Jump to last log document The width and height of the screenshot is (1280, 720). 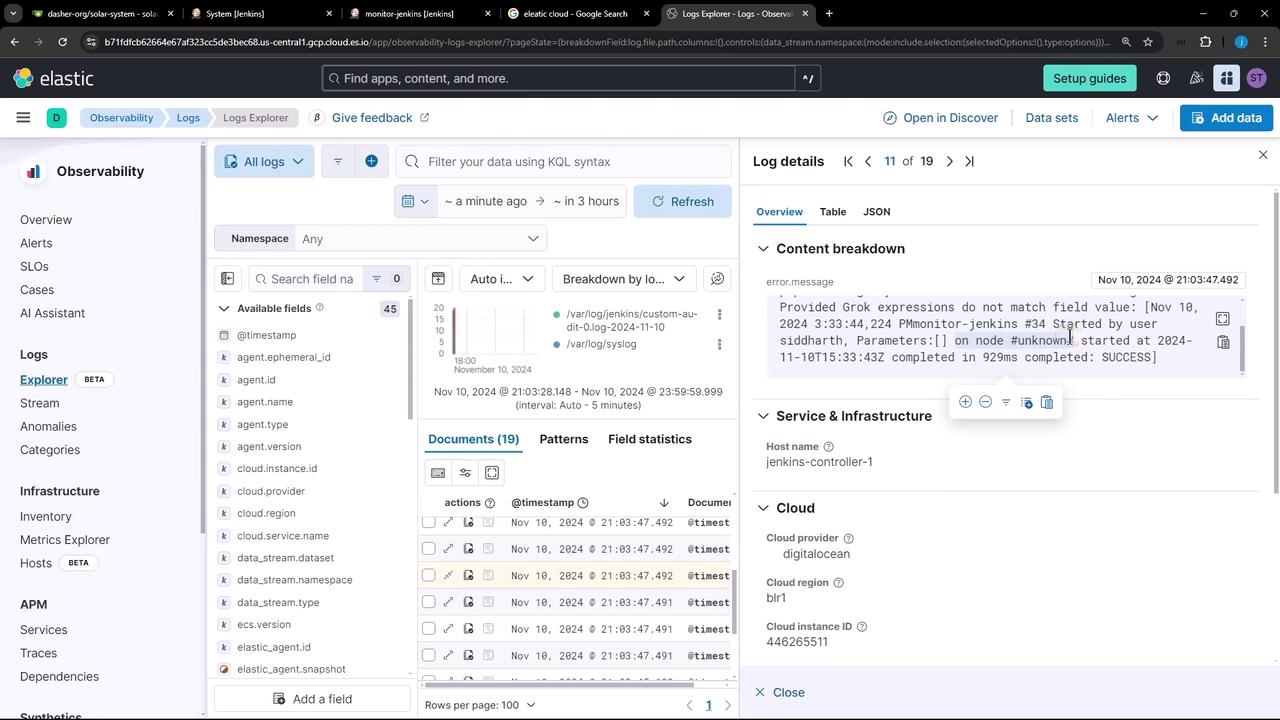(x=969, y=161)
